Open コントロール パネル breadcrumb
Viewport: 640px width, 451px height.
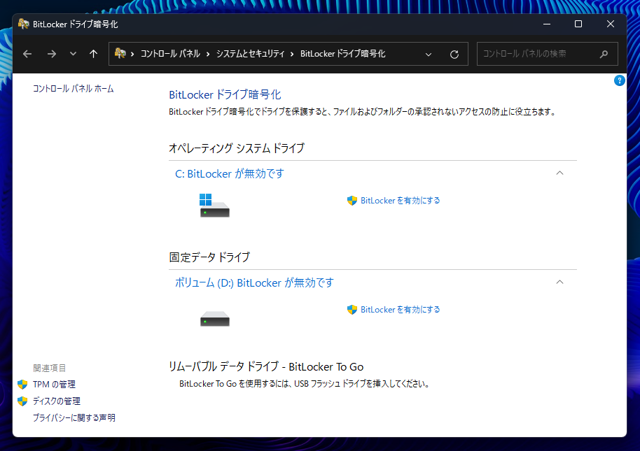click(170, 54)
